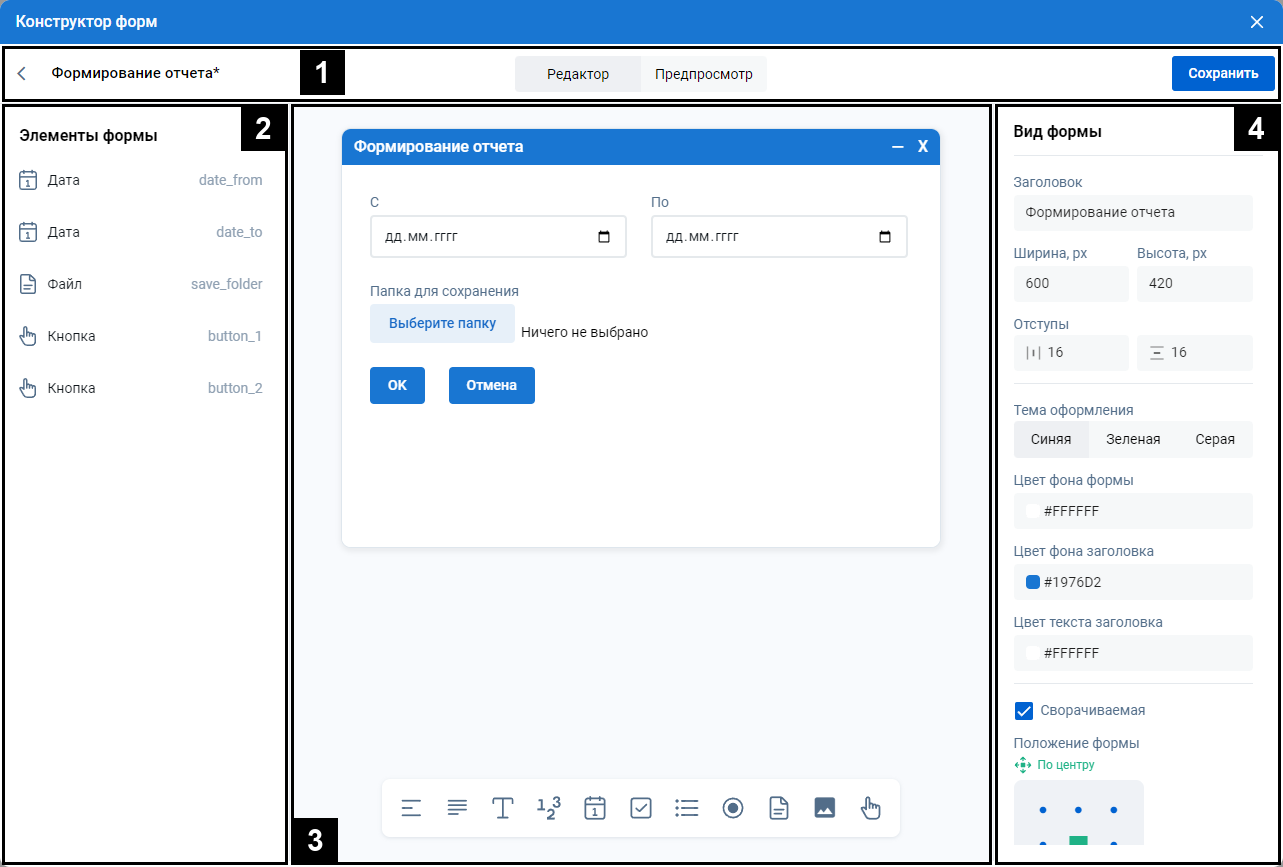
Task: Select the date_from element in the list
Action: [141, 180]
